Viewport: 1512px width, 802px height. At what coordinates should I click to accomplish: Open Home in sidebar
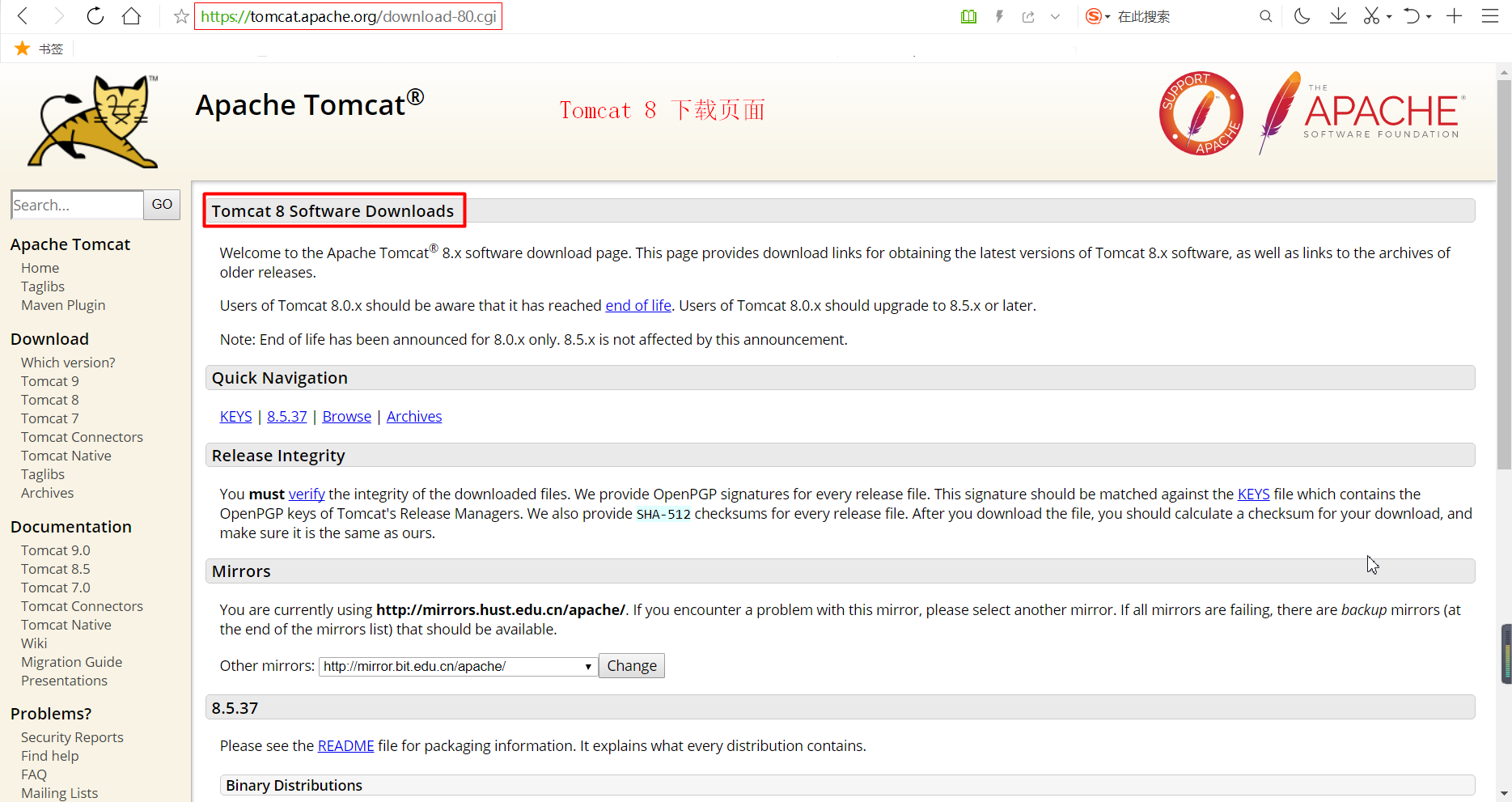[x=40, y=268]
